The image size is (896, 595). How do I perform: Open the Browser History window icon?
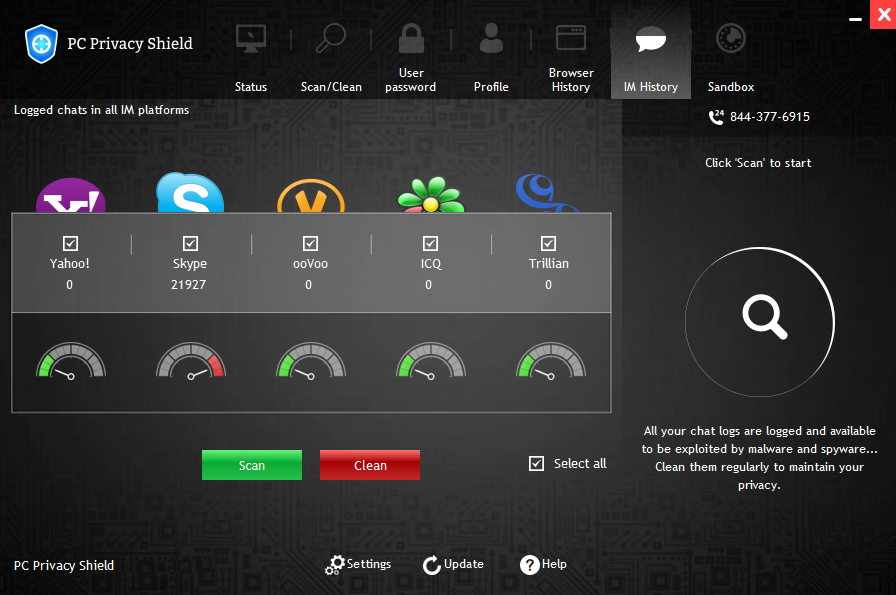pyautogui.click(x=571, y=38)
